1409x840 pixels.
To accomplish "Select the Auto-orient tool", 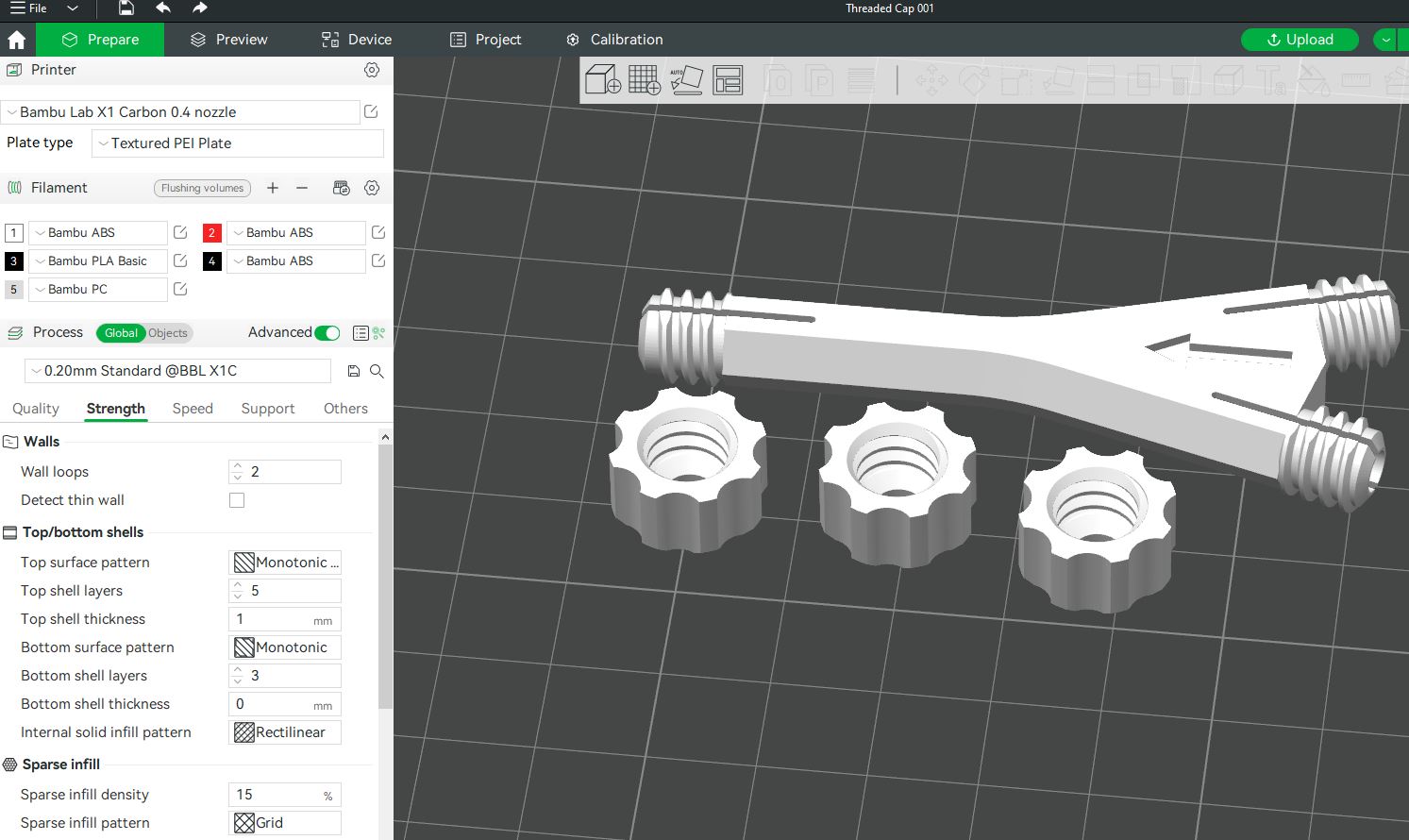I will click(687, 79).
